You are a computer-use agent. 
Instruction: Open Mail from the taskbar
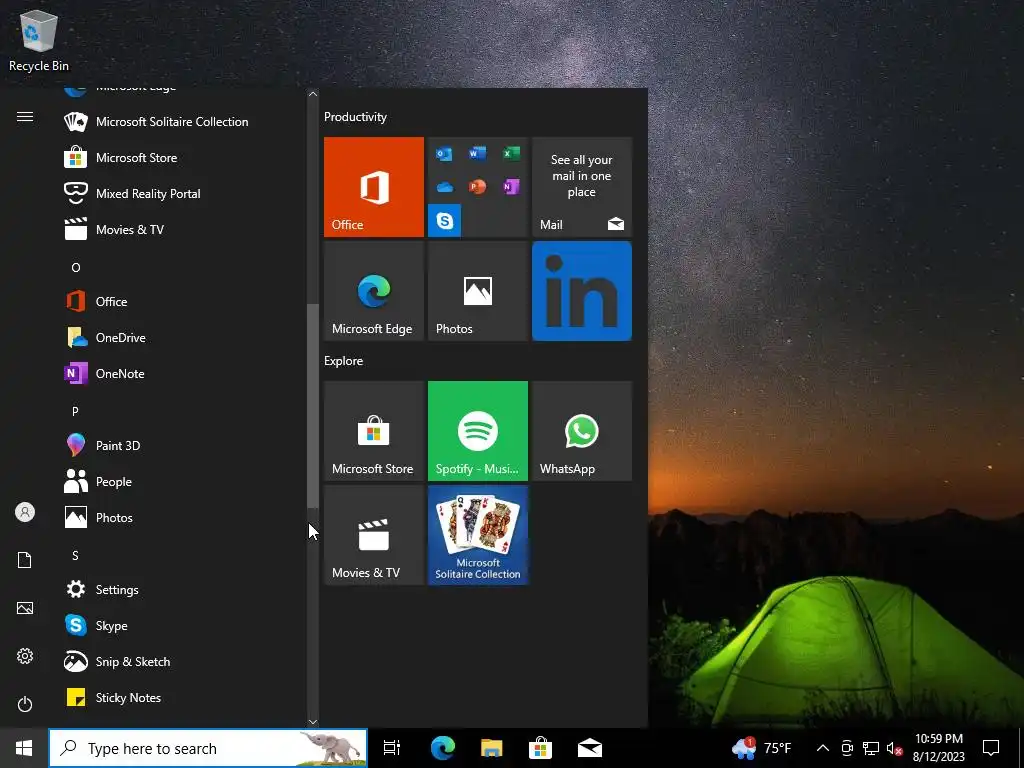pyautogui.click(x=590, y=748)
